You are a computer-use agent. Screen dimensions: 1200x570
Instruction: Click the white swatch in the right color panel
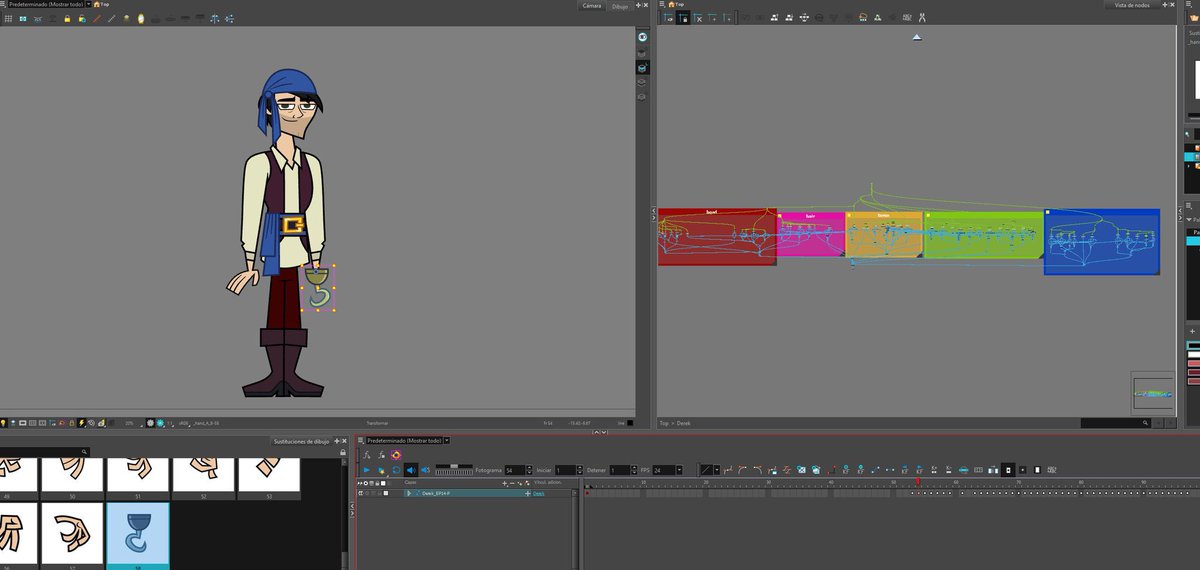[x=1194, y=355]
